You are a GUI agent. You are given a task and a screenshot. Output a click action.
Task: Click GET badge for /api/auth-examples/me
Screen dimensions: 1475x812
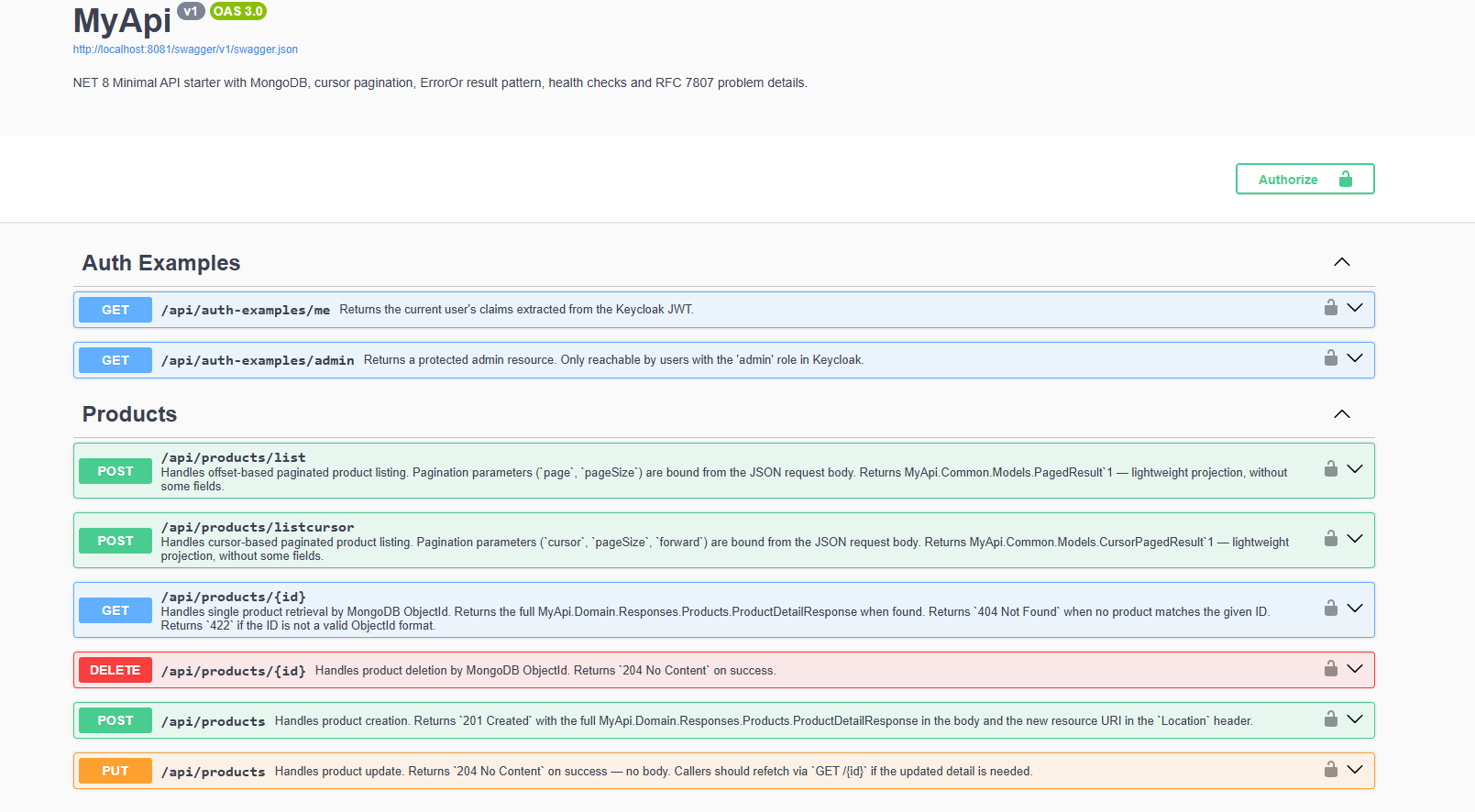116,310
